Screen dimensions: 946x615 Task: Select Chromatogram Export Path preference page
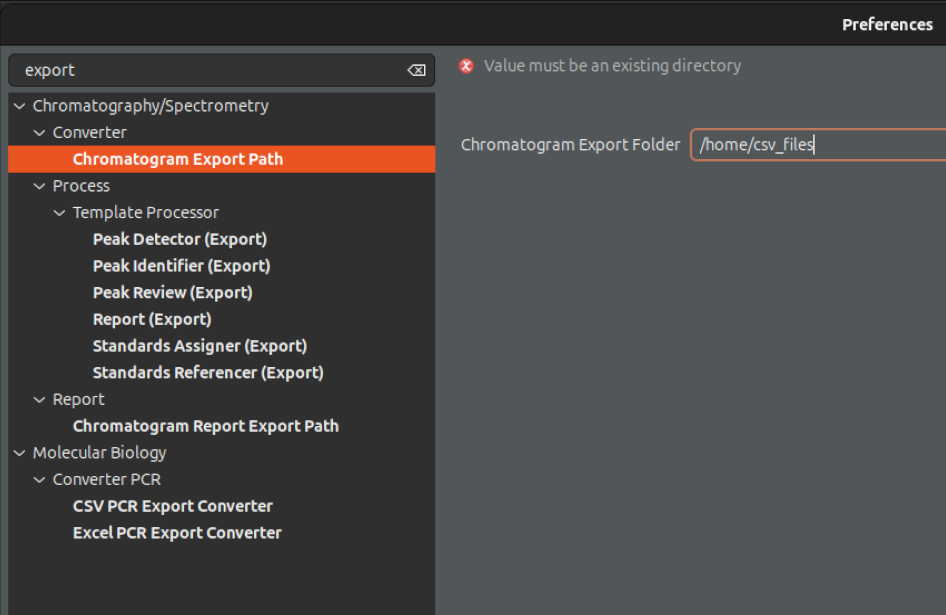[x=178, y=159]
